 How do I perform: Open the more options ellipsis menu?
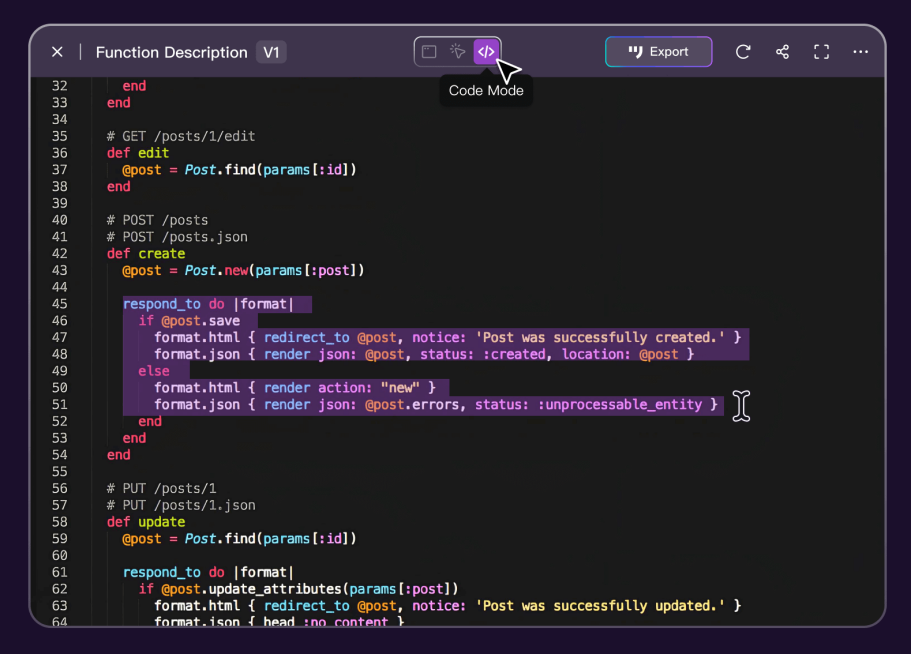point(860,52)
